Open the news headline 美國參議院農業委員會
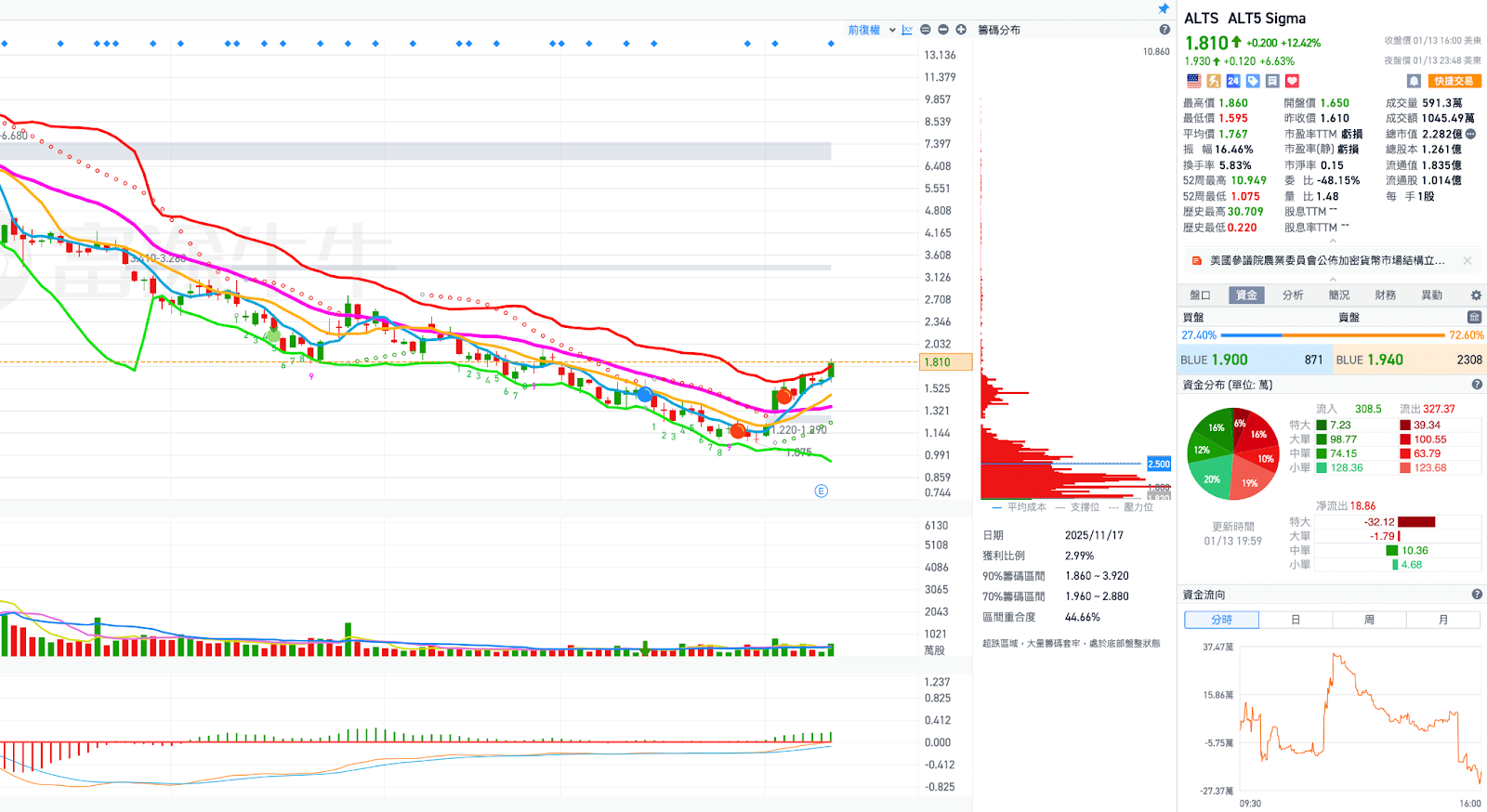This screenshot has height=812, width=1487. [x=1326, y=261]
